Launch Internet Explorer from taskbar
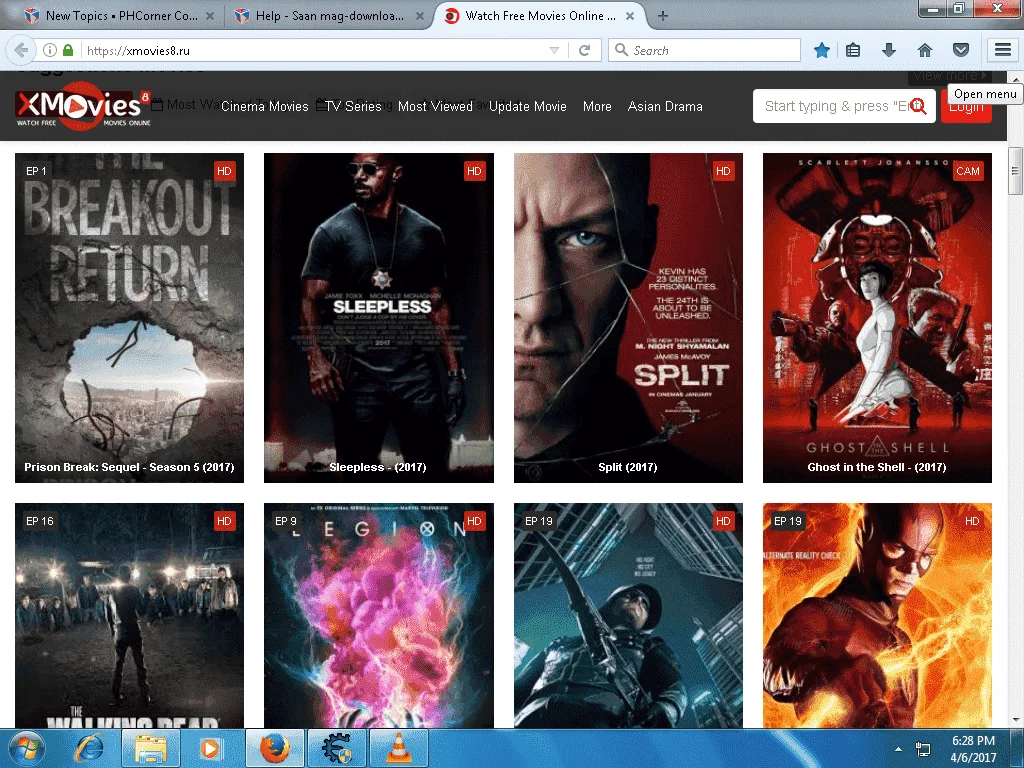 click(x=88, y=748)
